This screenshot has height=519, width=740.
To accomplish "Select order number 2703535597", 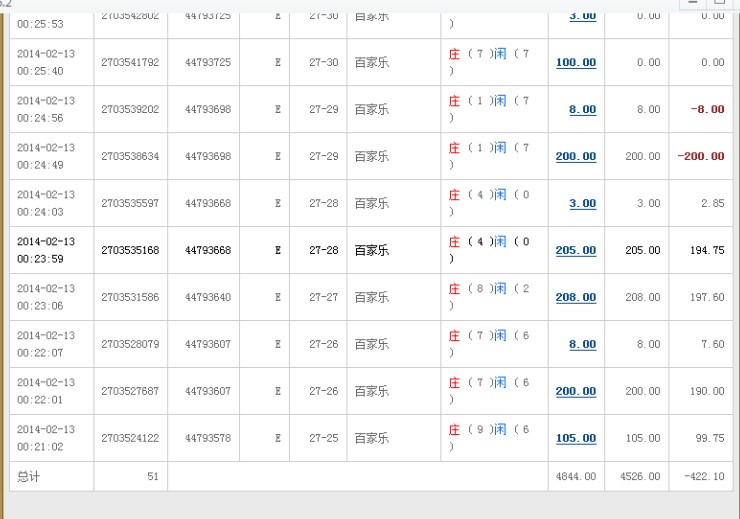I will click(130, 203).
